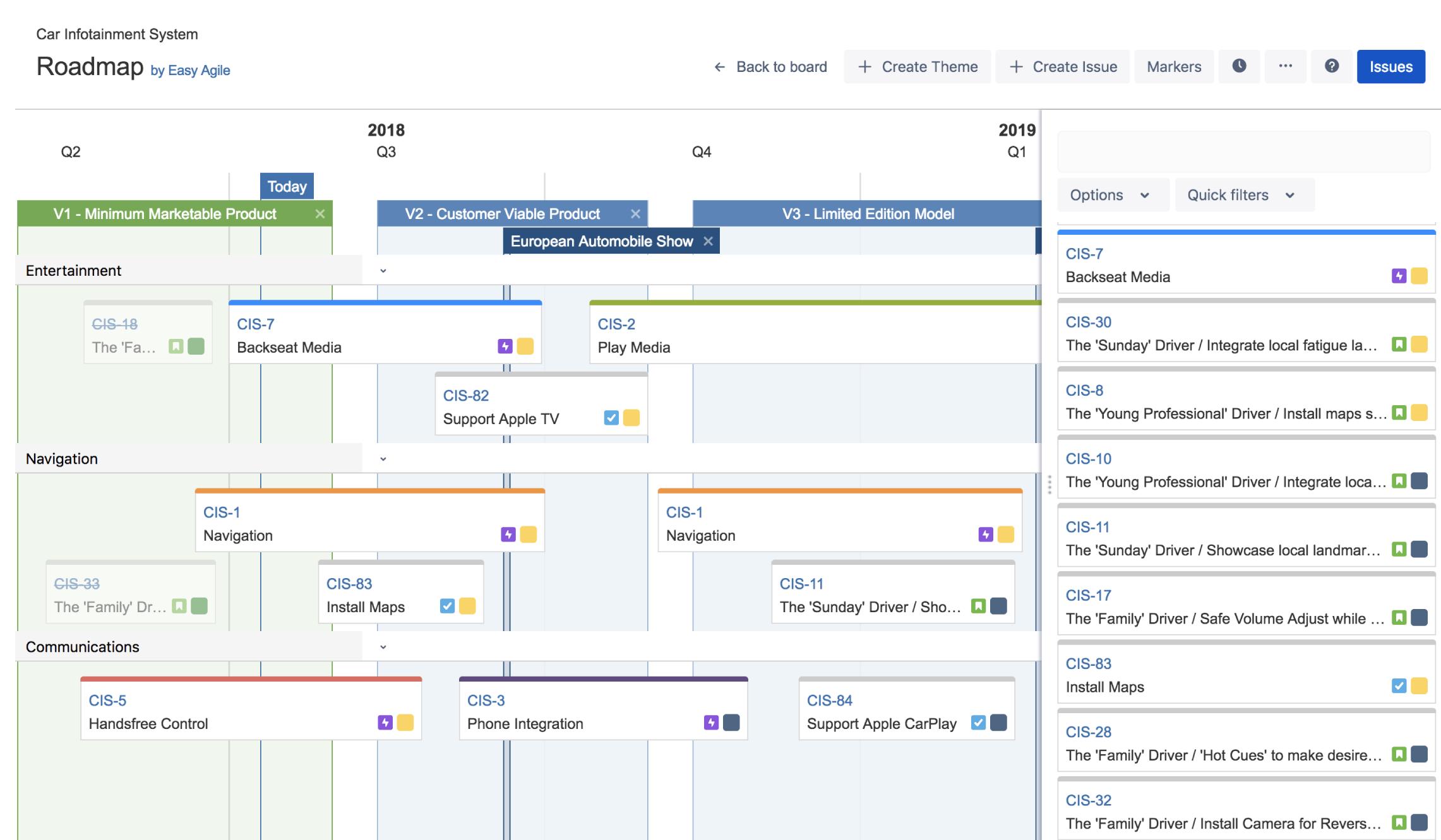Screen dimensions: 1441x840
Task: Switch to the Issues panel
Action: (x=1390, y=66)
